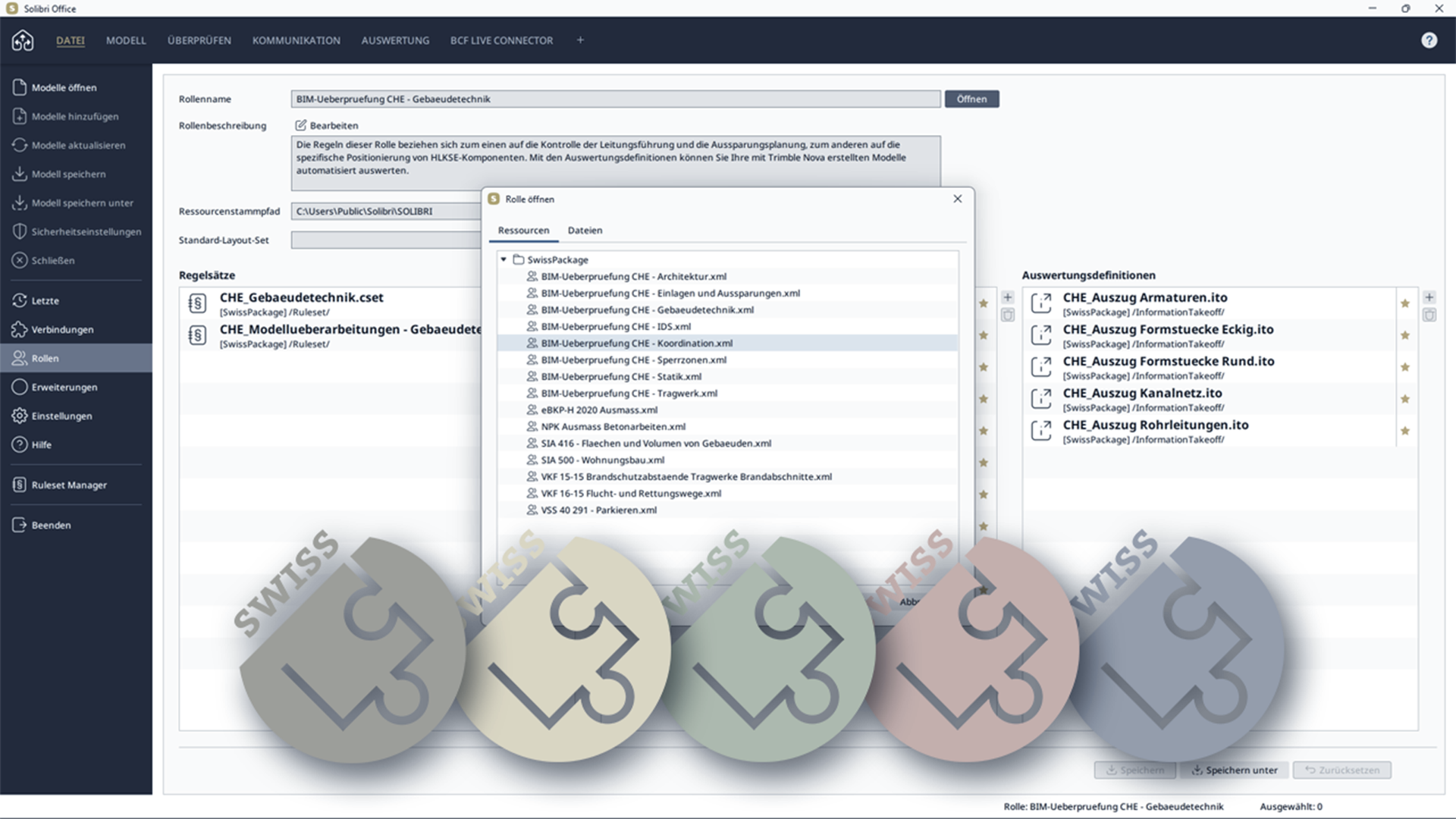Screen dimensions: 1456x819
Task: Select VSS 40 291 - Parkieren.xml role
Action: click(x=727, y=510)
